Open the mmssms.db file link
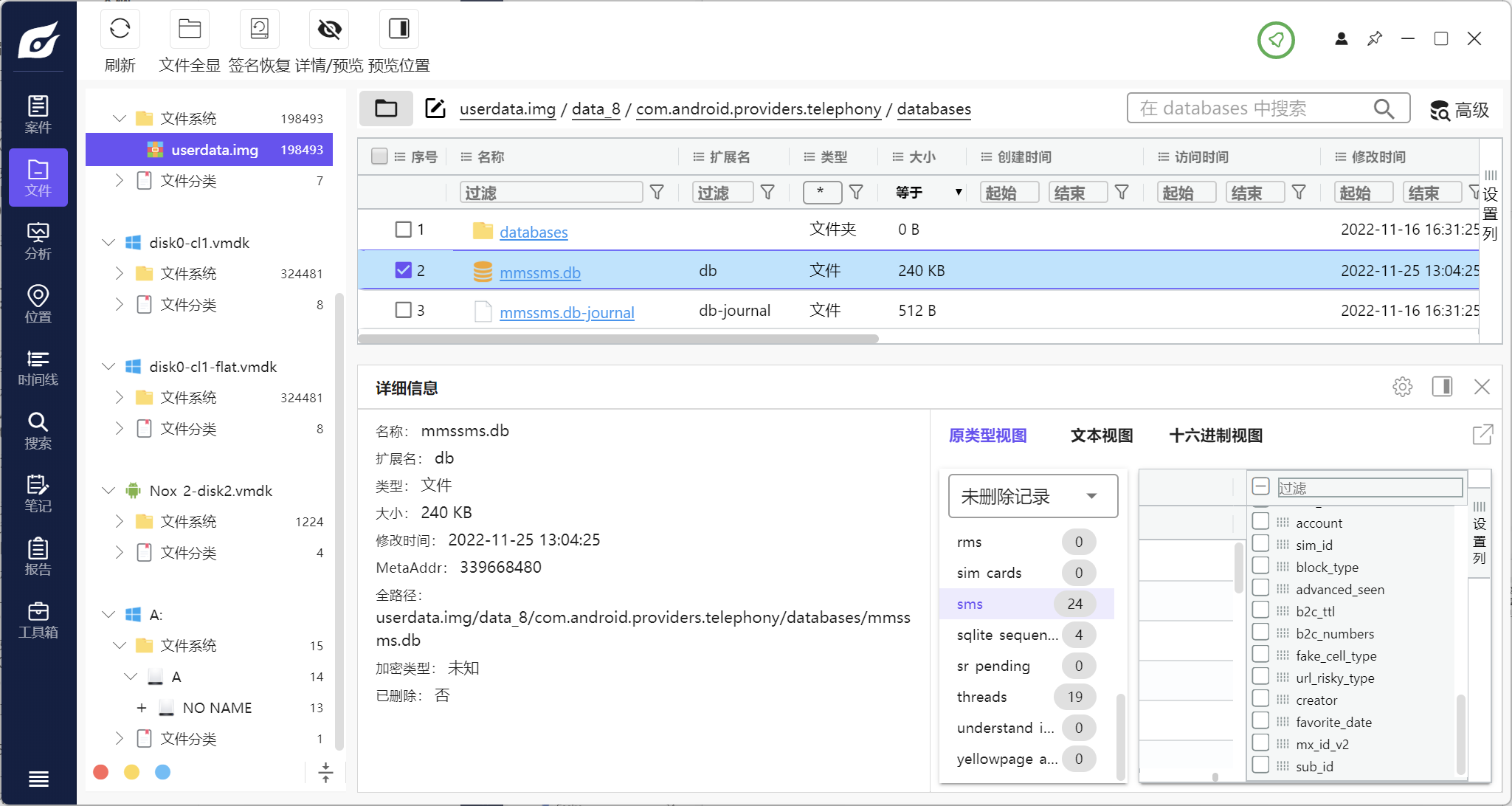 coord(540,272)
